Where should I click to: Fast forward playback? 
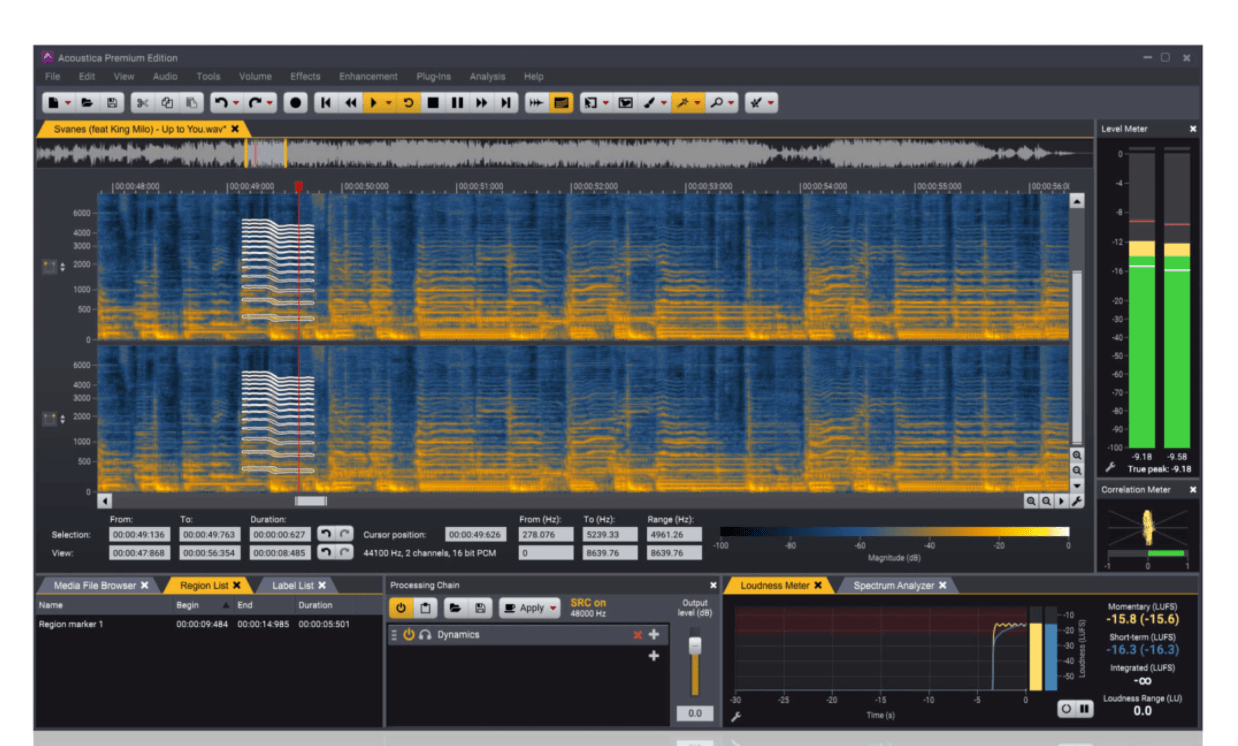pyautogui.click(x=482, y=102)
